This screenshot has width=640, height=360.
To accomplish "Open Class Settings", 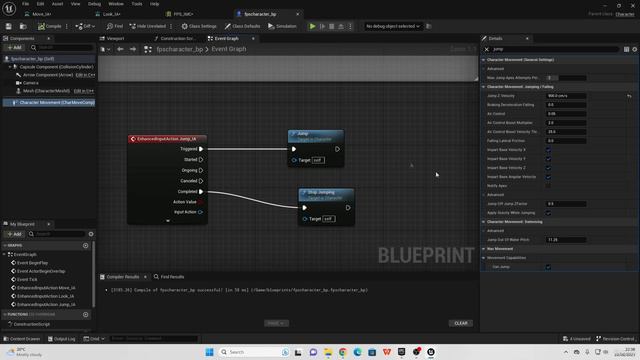I will coord(199,26).
